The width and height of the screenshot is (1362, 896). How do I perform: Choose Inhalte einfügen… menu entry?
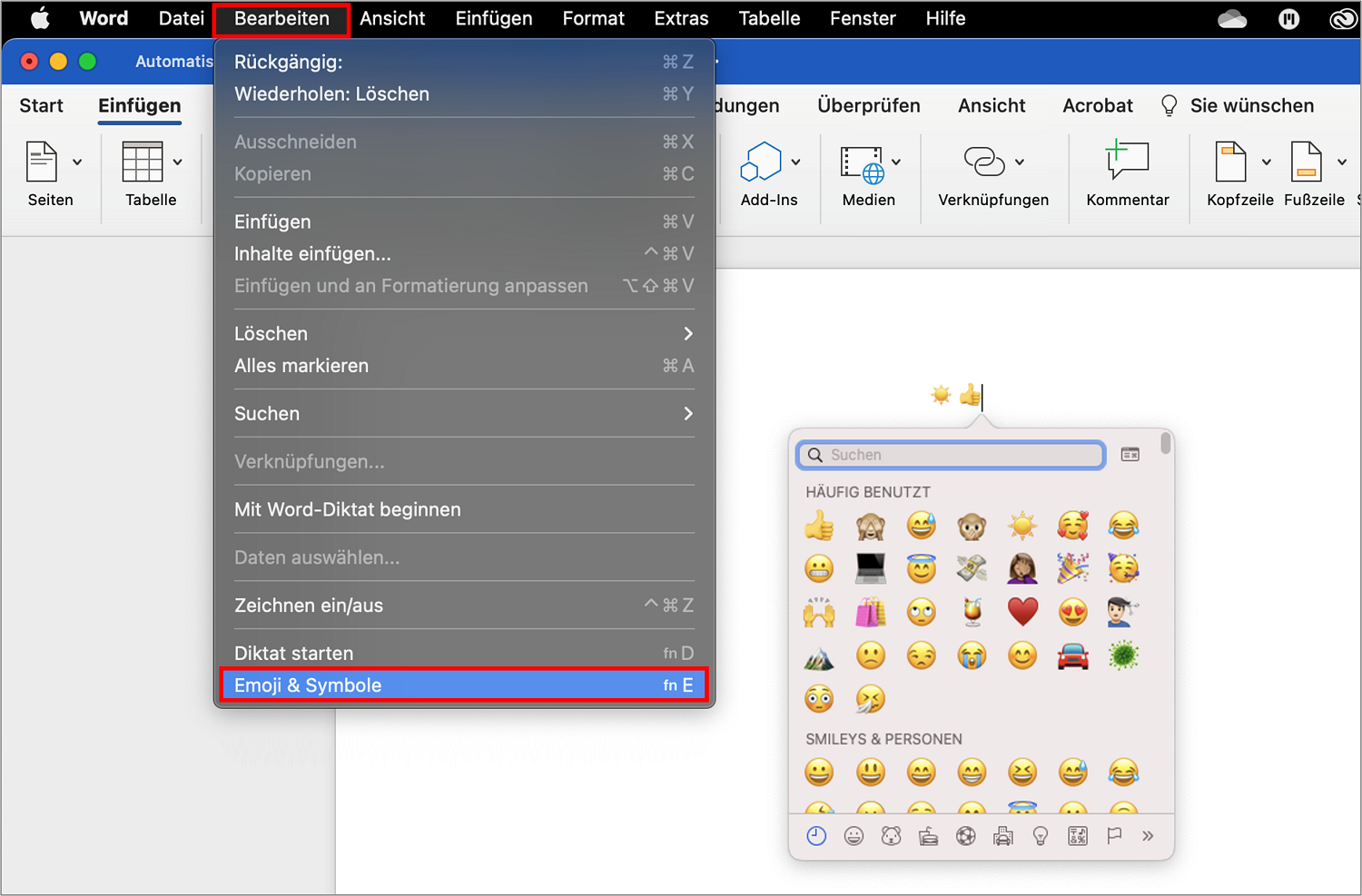(464, 253)
